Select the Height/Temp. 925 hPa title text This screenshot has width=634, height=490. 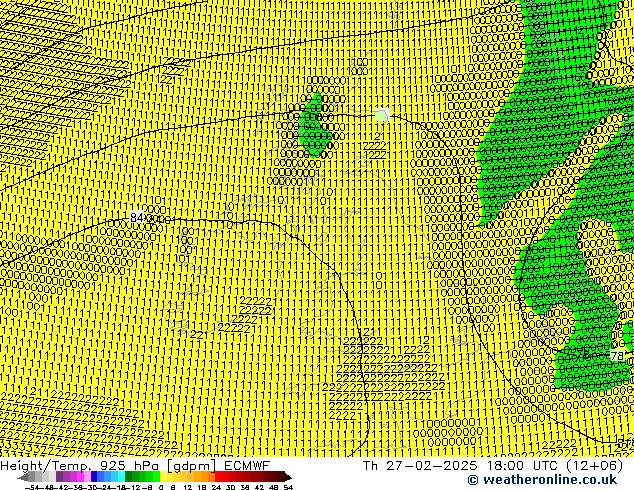[x=81, y=466]
